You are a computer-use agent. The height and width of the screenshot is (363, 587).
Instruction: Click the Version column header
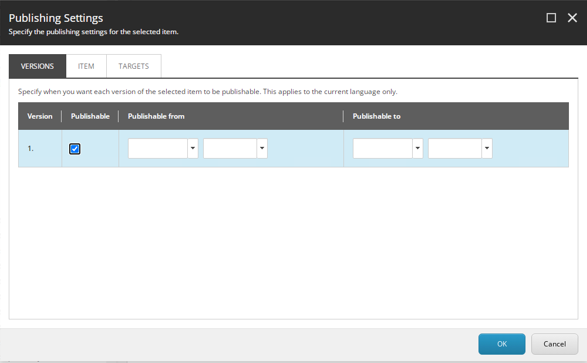pyautogui.click(x=40, y=116)
